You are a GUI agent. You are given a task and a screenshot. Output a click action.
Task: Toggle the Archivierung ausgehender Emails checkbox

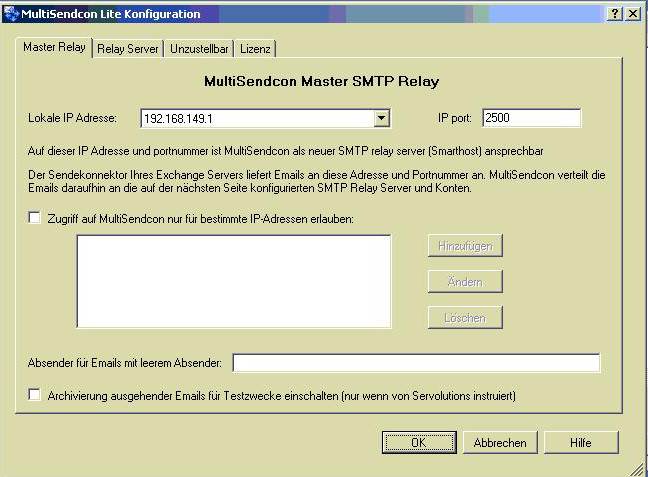(x=35, y=396)
